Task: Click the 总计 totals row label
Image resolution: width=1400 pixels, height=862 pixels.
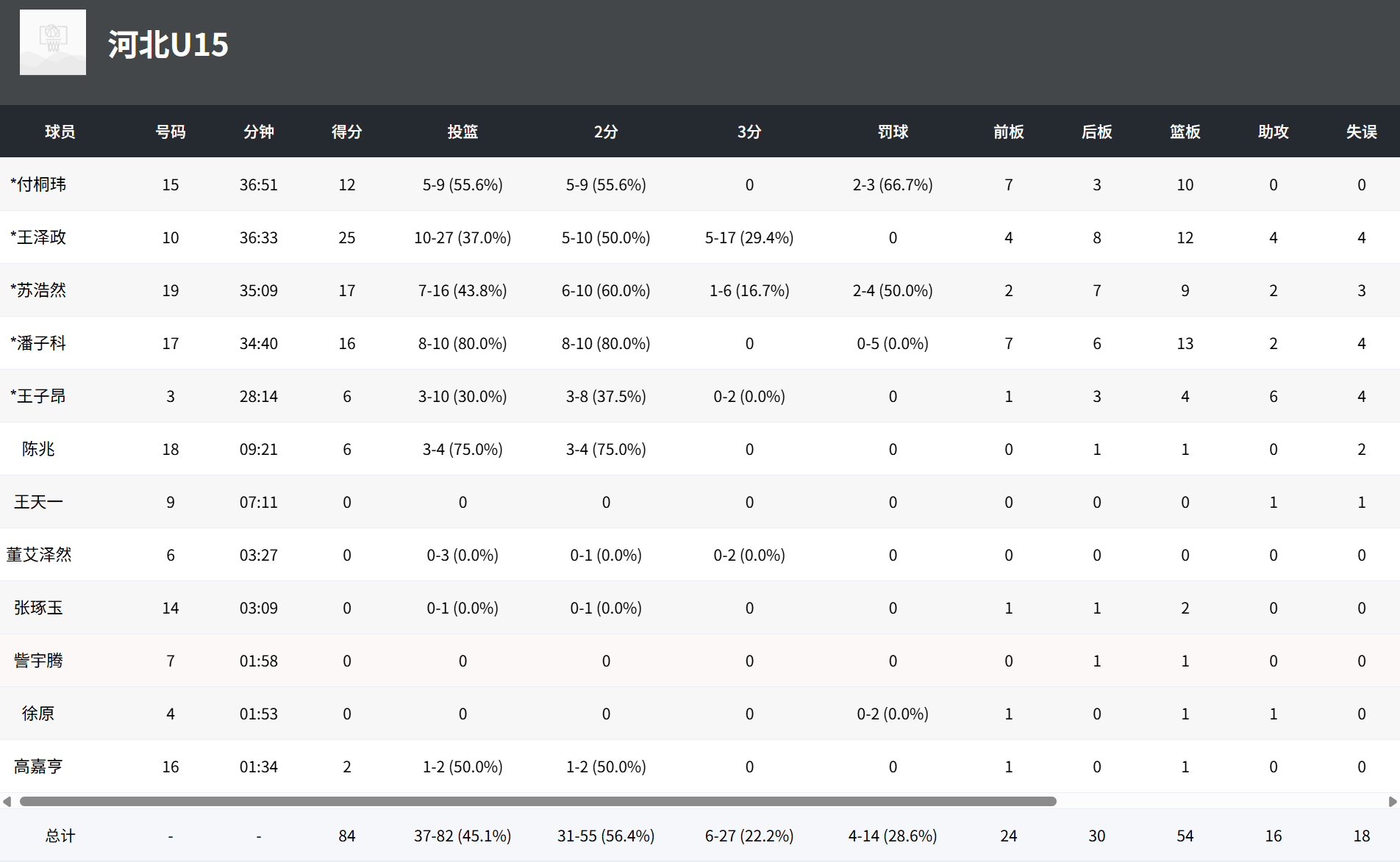Action: (x=60, y=836)
